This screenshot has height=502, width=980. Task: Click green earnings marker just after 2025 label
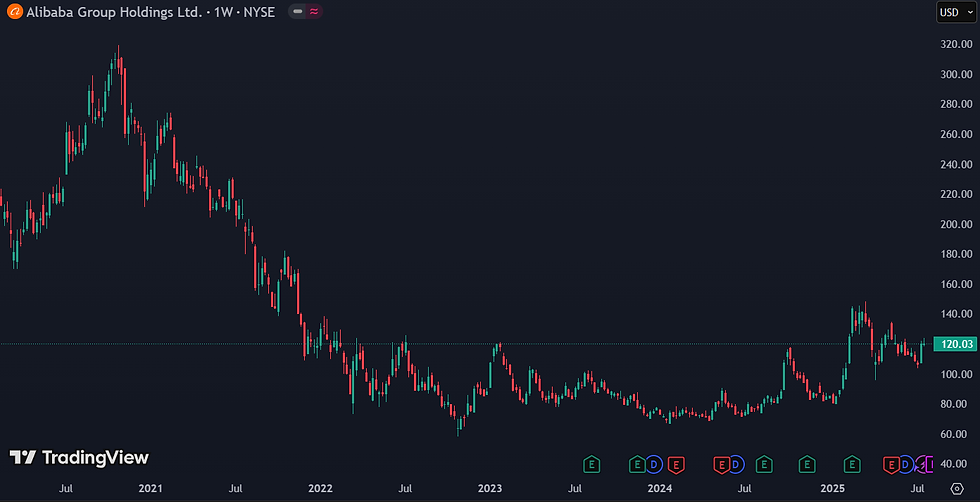pyautogui.click(x=852, y=464)
